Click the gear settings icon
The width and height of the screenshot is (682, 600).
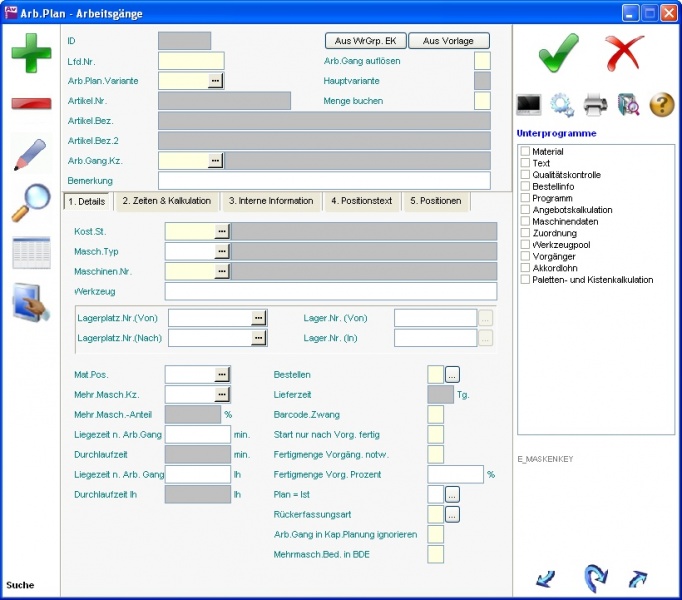coord(562,104)
